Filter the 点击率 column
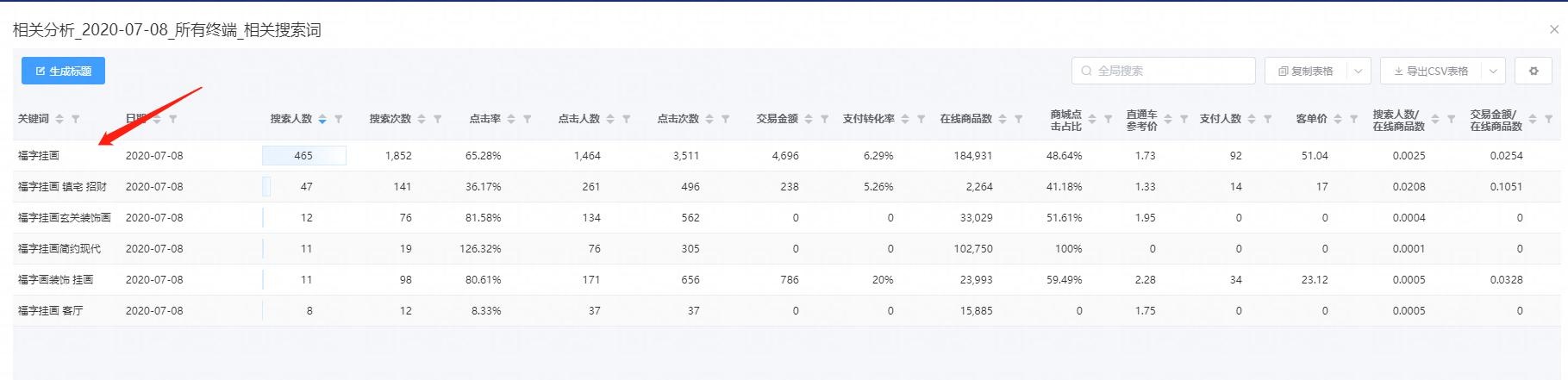The image size is (1568, 380). coord(528,119)
